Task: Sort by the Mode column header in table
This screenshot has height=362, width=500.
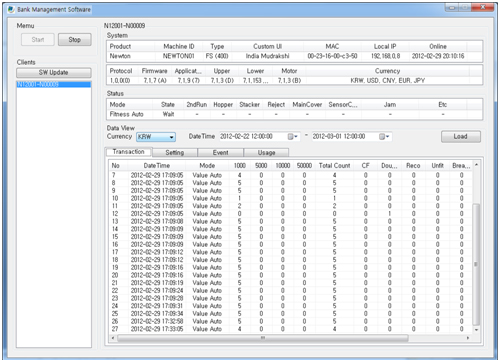Action: [207, 166]
